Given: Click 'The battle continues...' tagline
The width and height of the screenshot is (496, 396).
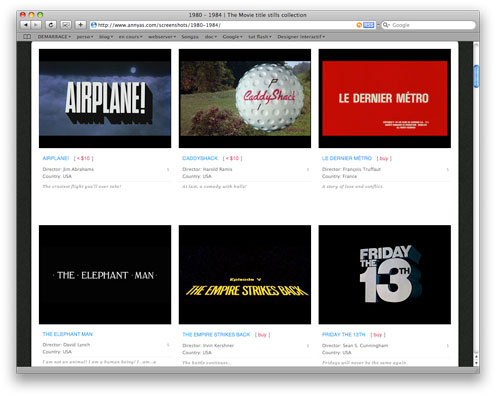Looking at the screenshot, I should [207, 362].
